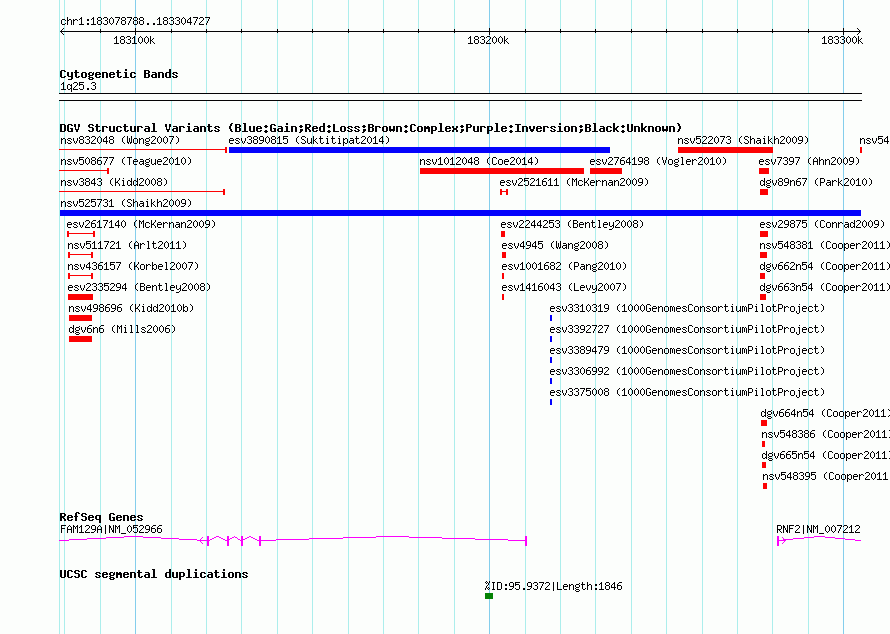
Task: Select nsv548381 (Cooper2011) label
Action: click(x=824, y=245)
